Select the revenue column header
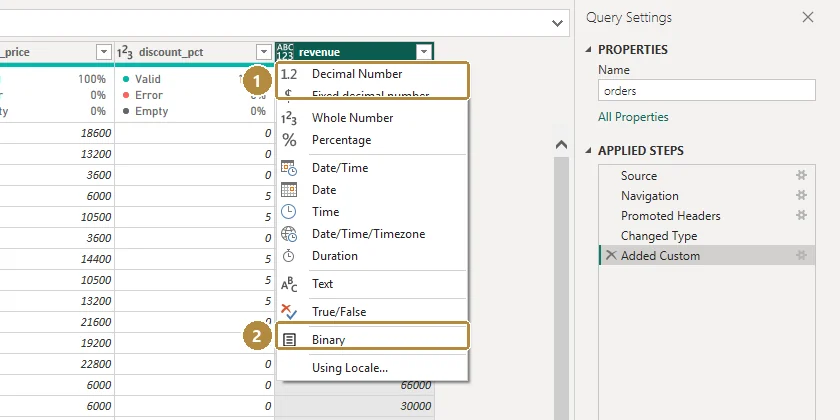 point(355,52)
